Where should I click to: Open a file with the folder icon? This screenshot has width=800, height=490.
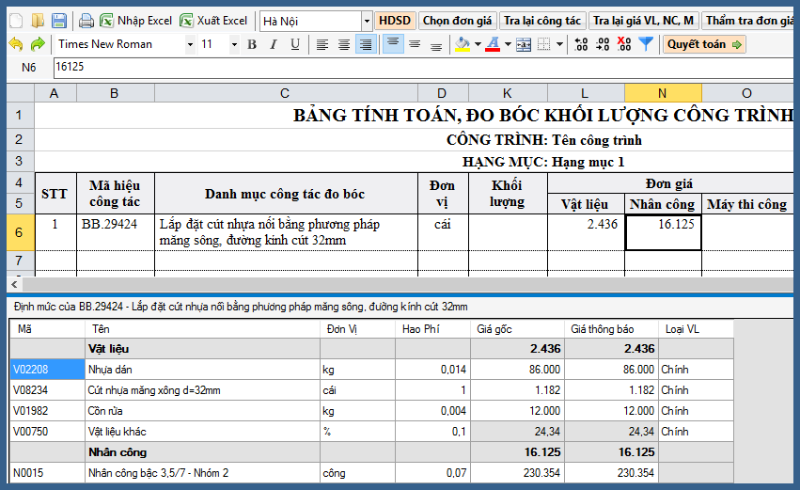(x=38, y=20)
